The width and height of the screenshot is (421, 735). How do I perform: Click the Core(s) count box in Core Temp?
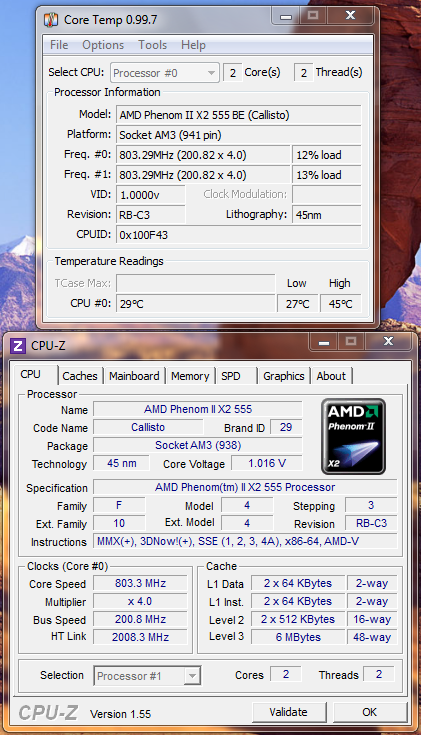(x=233, y=73)
